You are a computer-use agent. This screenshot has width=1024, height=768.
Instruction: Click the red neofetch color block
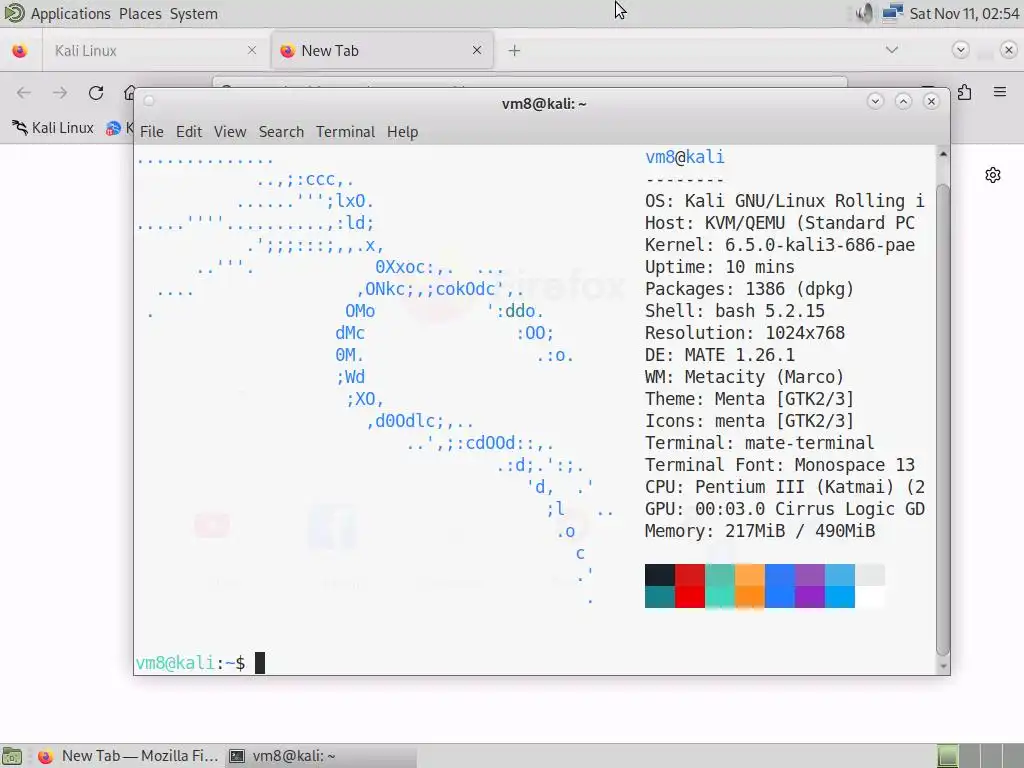[690, 575]
